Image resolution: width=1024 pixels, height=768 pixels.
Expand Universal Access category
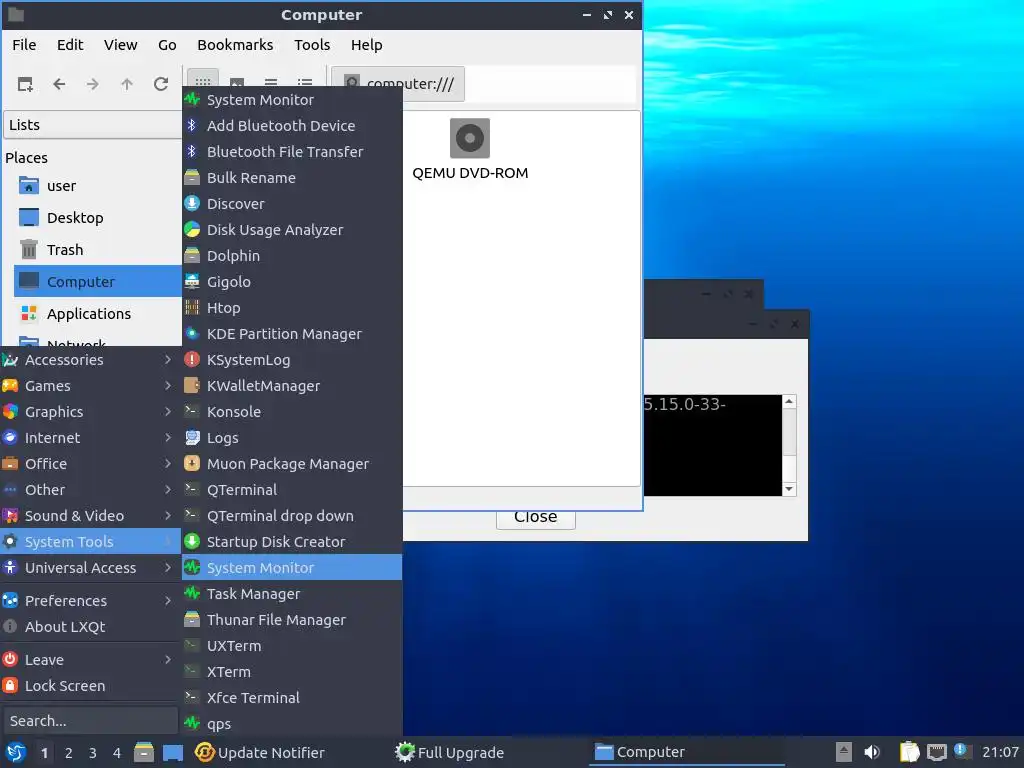click(90, 568)
